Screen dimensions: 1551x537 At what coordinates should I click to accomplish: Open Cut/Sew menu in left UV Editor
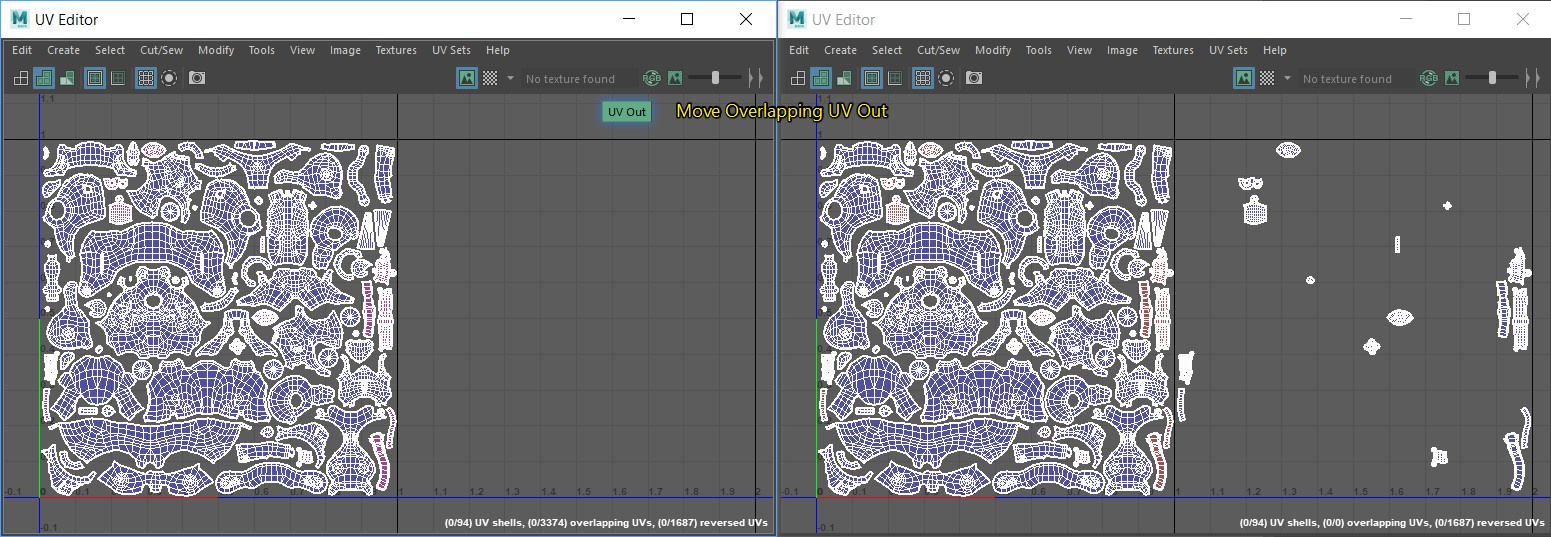[x=161, y=50]
